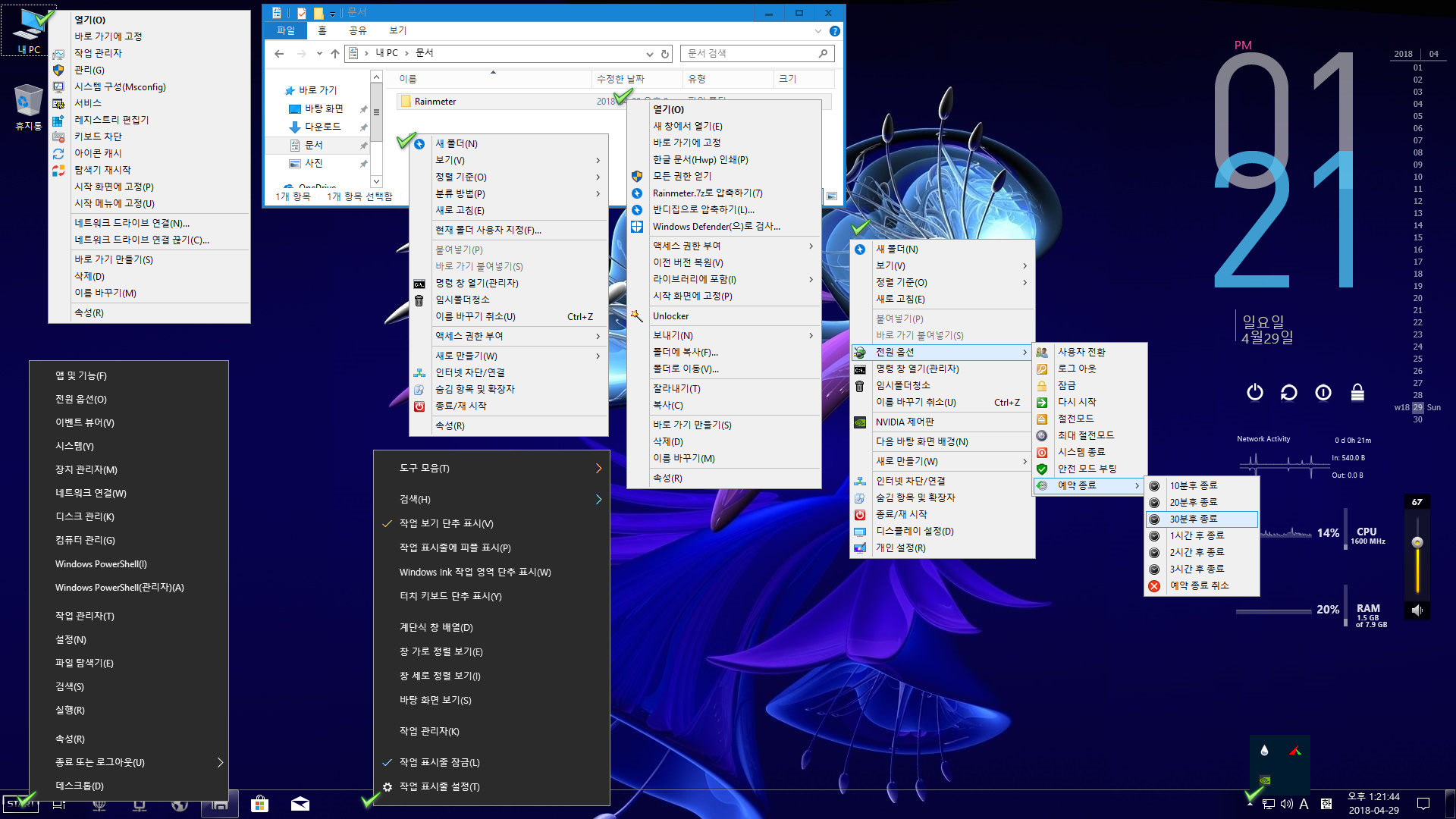Open address bar history dropdown
The width and height of the screenshot is (1456, 819).
point(649,54)
